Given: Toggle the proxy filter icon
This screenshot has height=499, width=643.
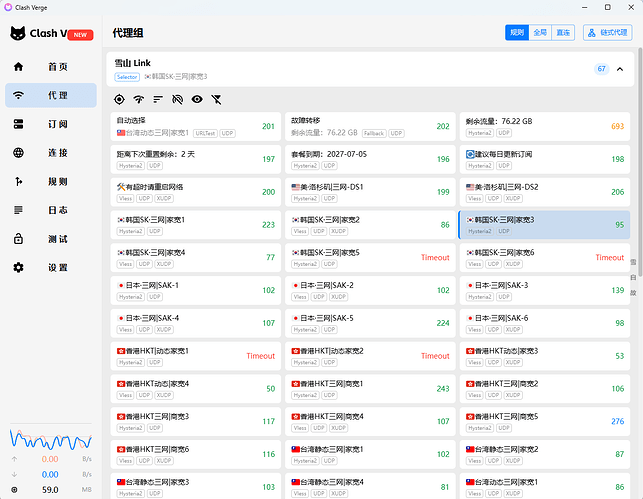Looking at the screenshot, I should 217,99.
